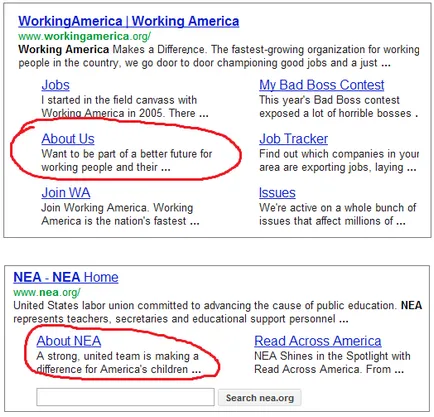Click the www.nea.org/ green URL
This screenshot has height=417, width=434.
click(47, 292)
